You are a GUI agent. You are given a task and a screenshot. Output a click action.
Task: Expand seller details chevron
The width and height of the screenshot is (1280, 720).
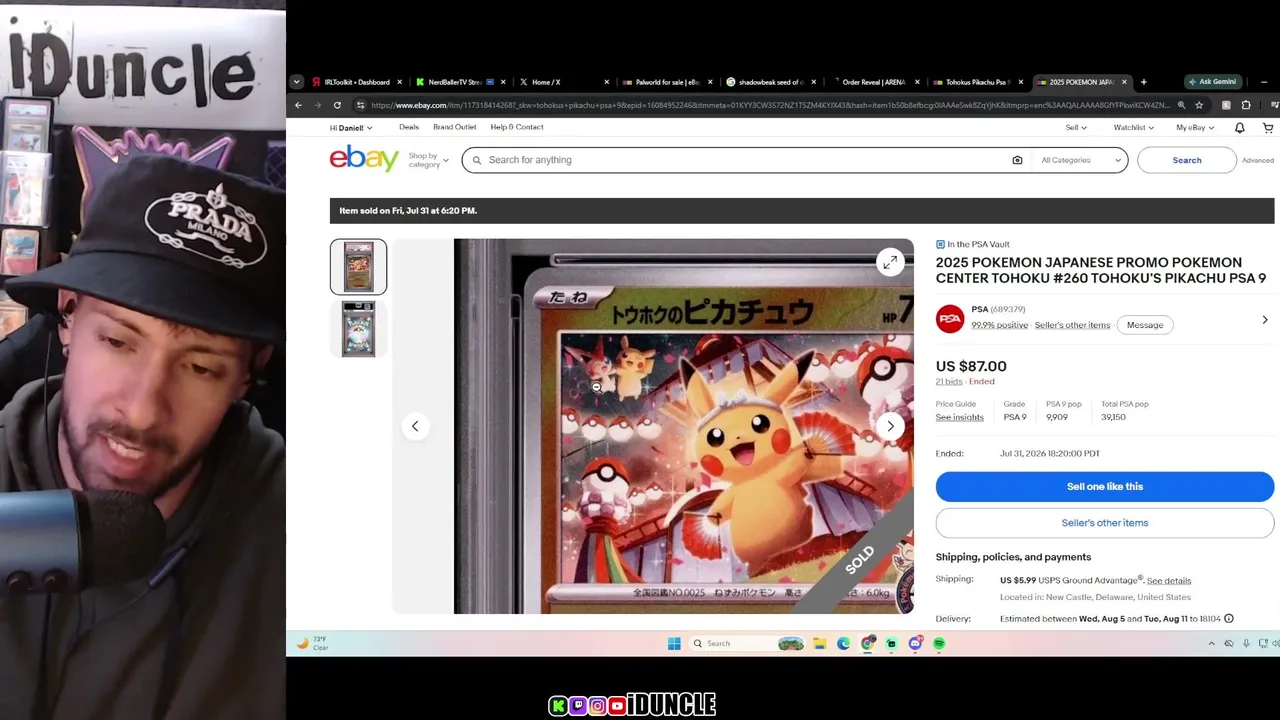click(1264, 320)
